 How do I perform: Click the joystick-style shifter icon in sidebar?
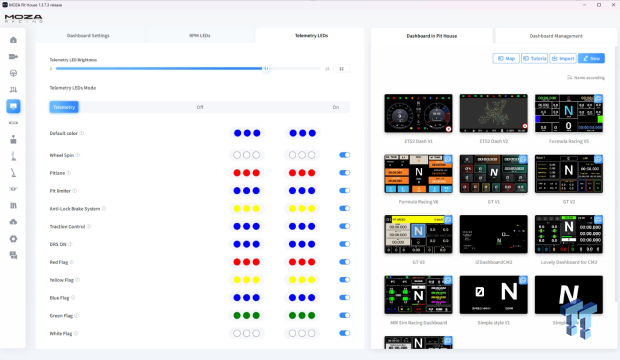coord(13,140)
